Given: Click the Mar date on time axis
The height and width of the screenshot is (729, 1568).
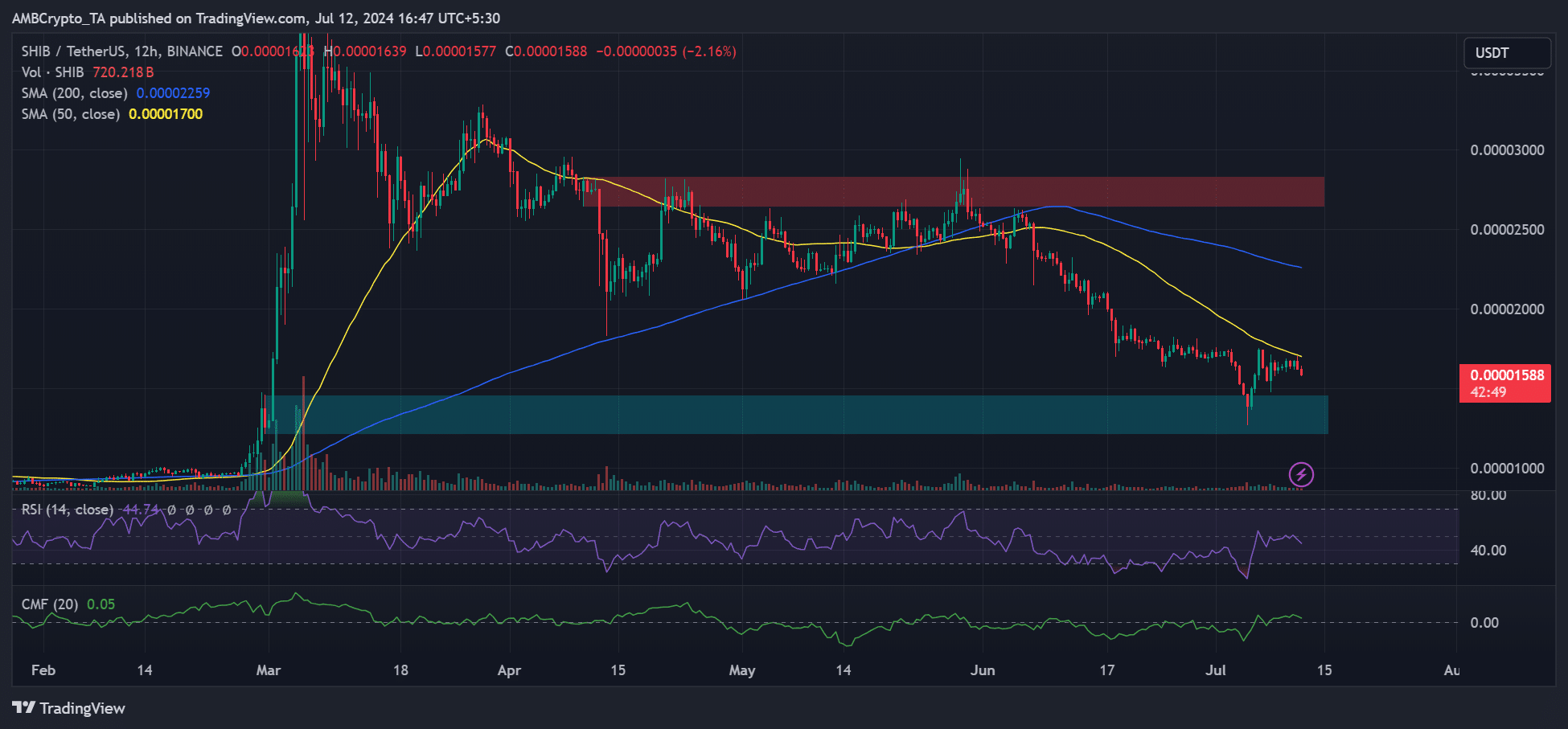Looking at the screenshot, I should click(x=269, y=670).
